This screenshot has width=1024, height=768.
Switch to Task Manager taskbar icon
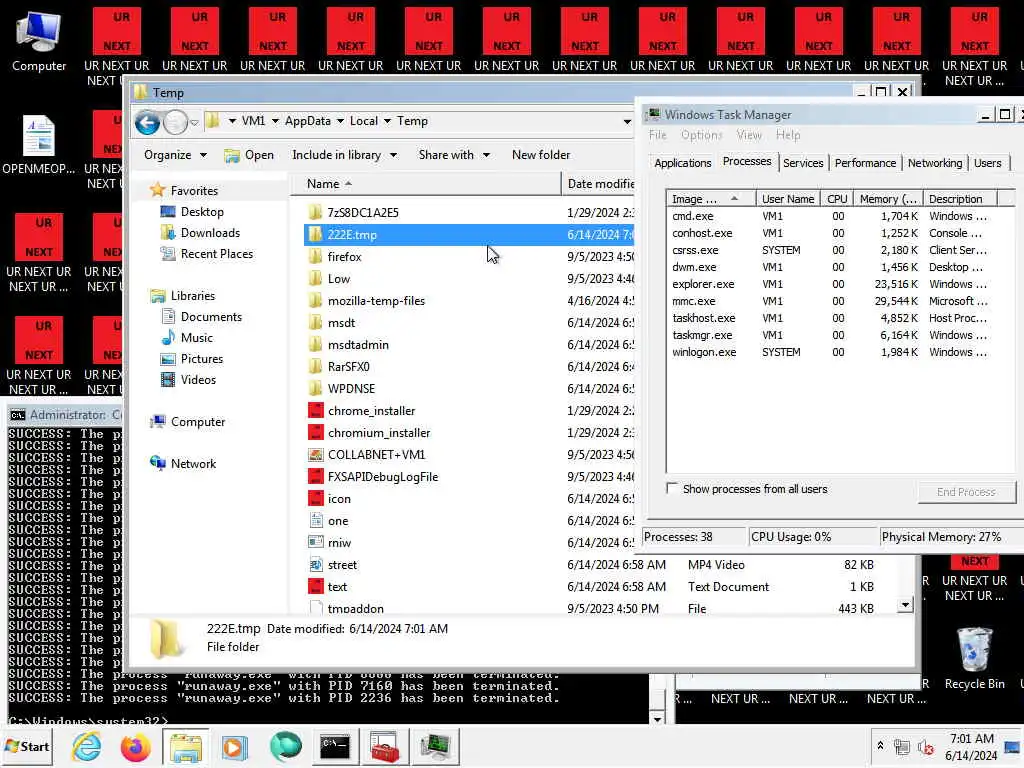[435, 747]
